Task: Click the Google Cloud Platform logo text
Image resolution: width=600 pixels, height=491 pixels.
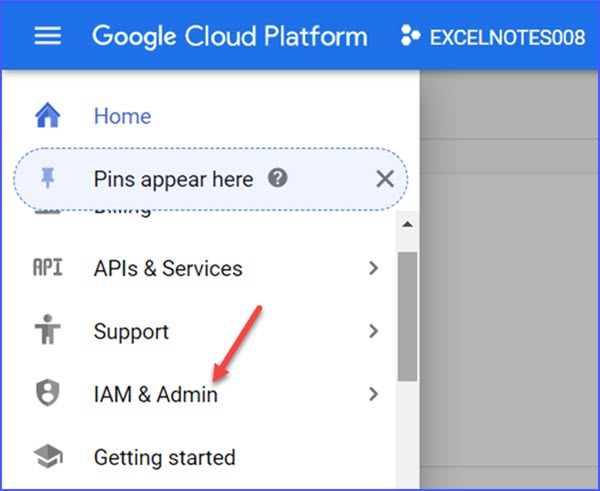Action: pyautogui.click(x=230, y=37)
